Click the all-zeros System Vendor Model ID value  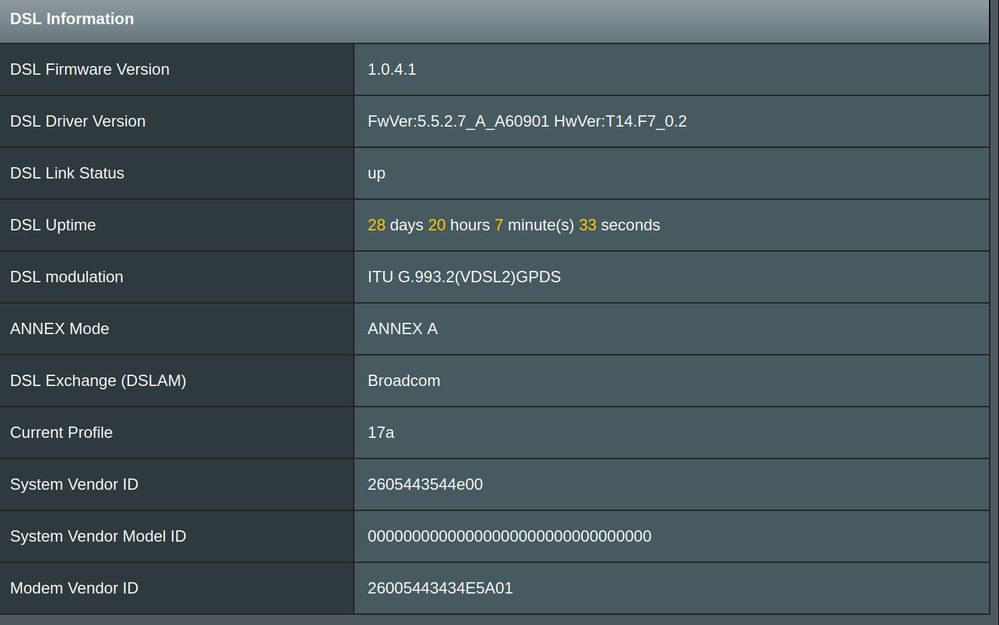(509, 537)
